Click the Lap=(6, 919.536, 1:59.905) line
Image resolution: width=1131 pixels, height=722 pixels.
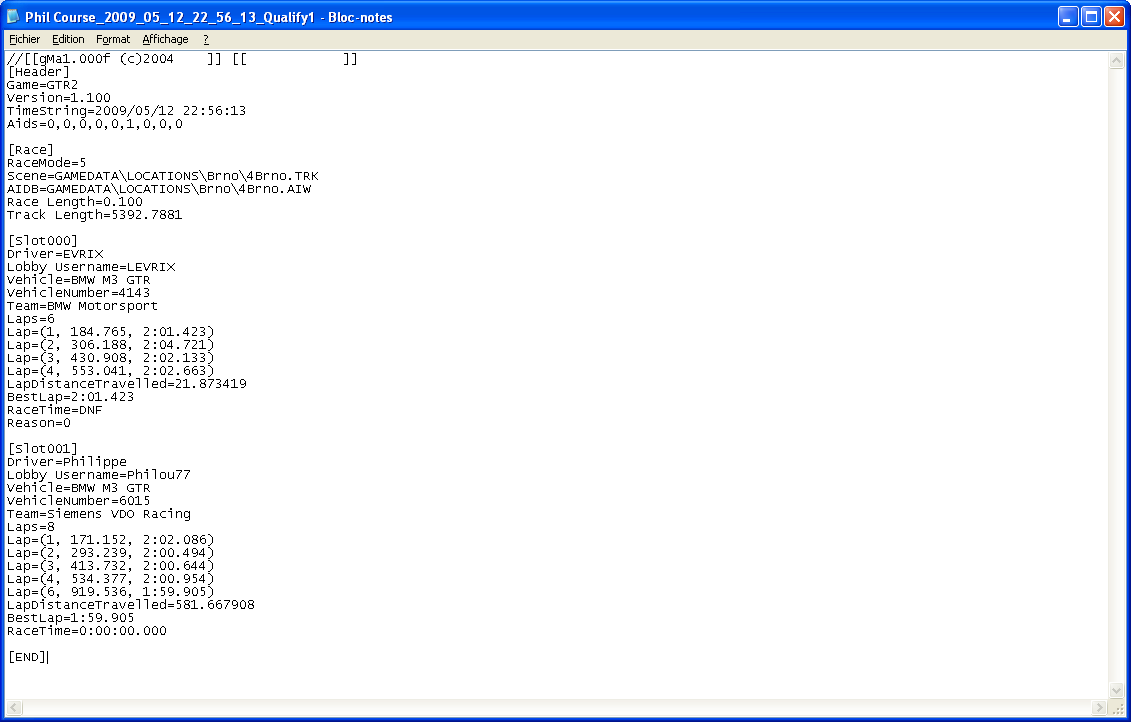pos(110,591)
